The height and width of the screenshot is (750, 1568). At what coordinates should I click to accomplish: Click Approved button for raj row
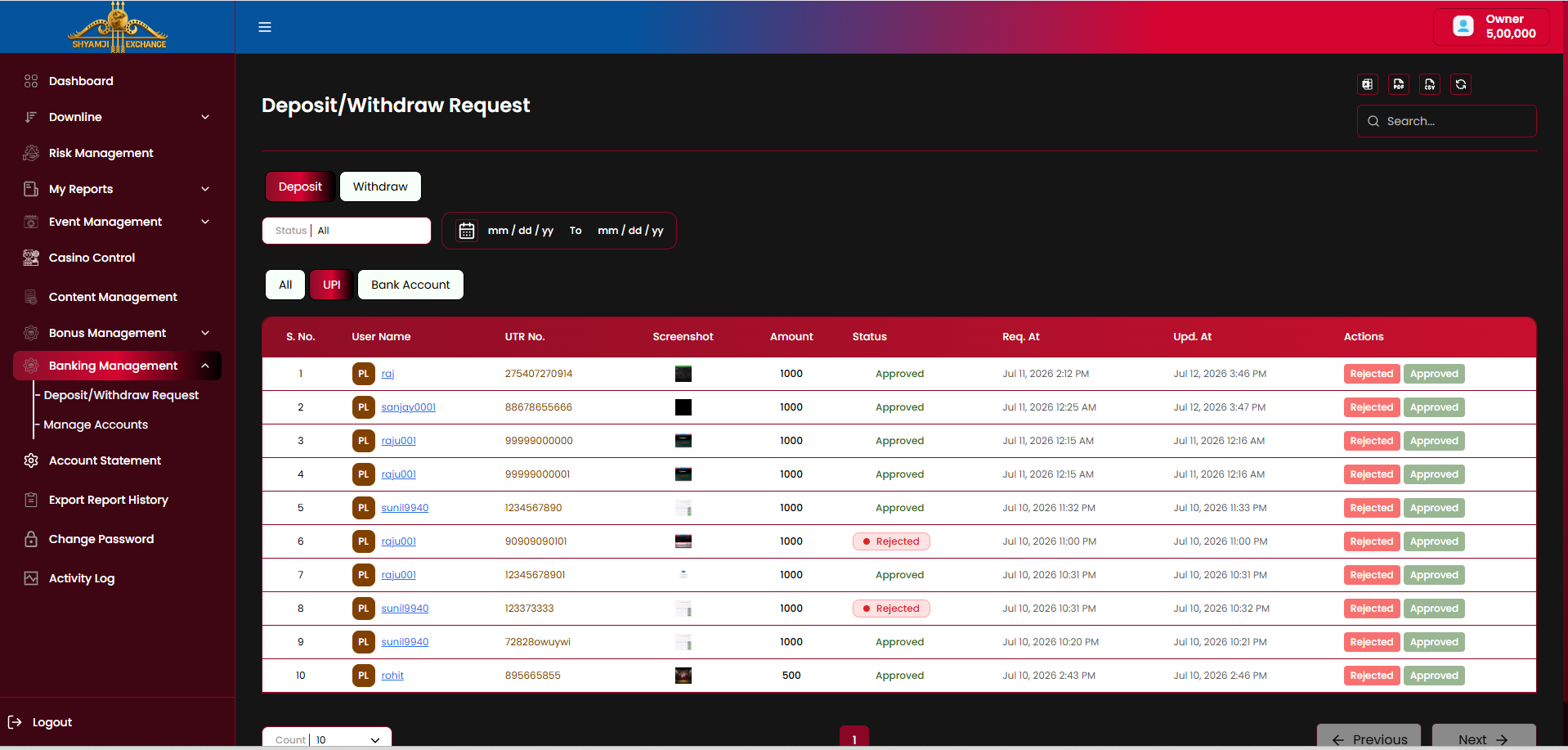click(1434, 374)
